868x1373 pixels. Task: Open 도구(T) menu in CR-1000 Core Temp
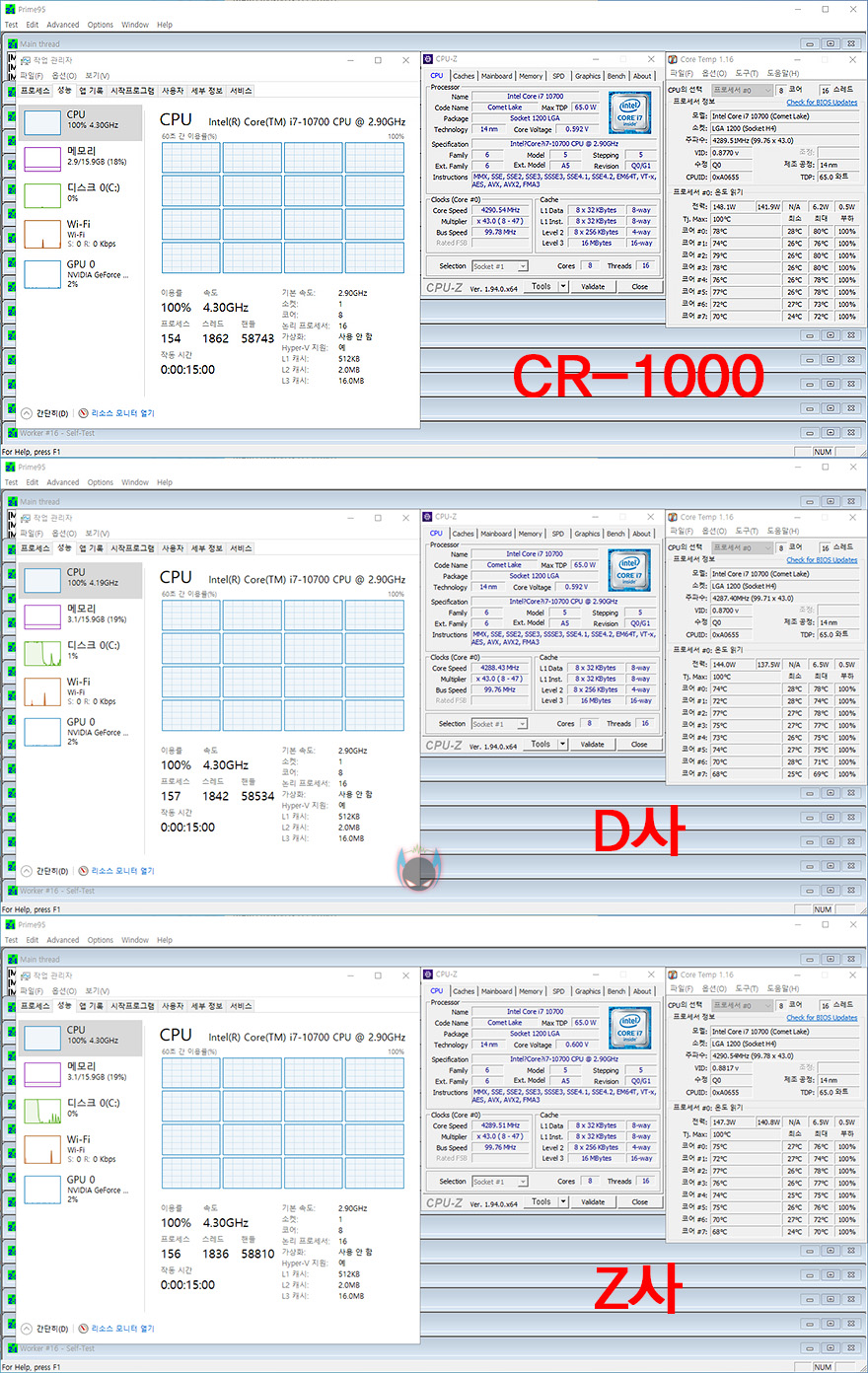click(x=747, y=73)
